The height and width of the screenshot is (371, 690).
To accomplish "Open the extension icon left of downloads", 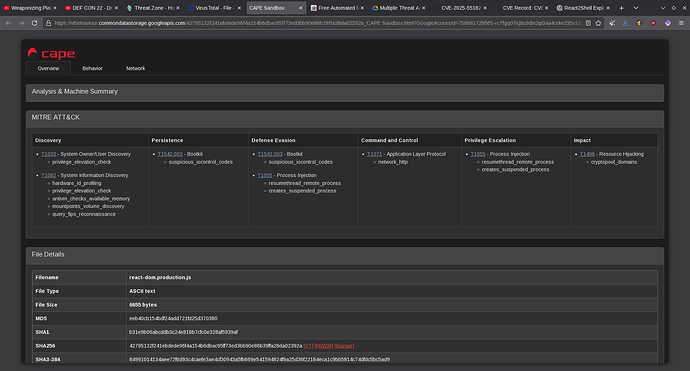I will [612, 23].
